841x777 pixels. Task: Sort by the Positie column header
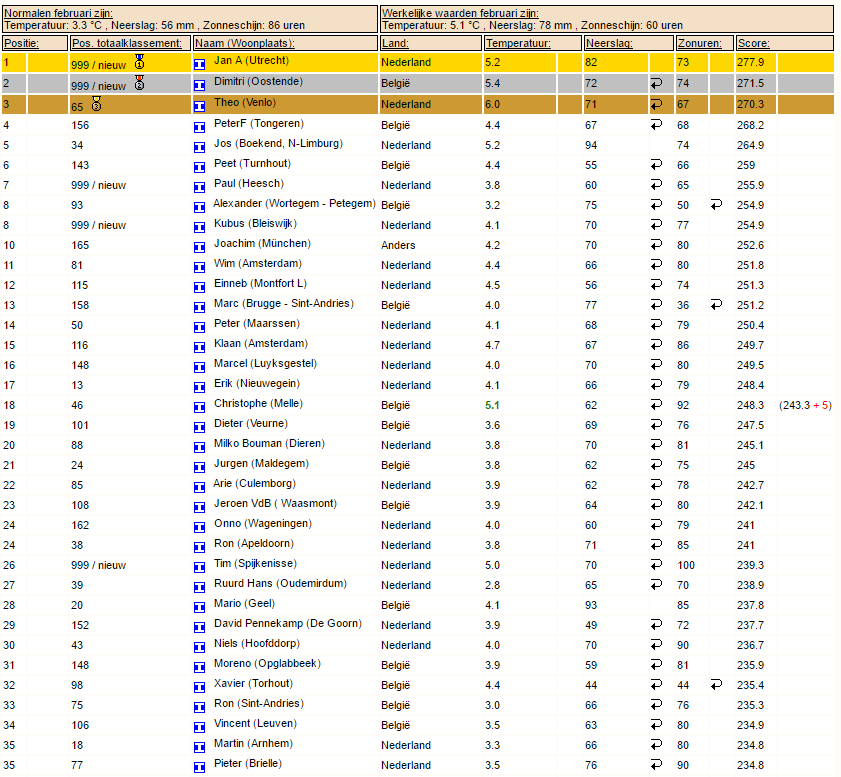(x=21, y=43)
